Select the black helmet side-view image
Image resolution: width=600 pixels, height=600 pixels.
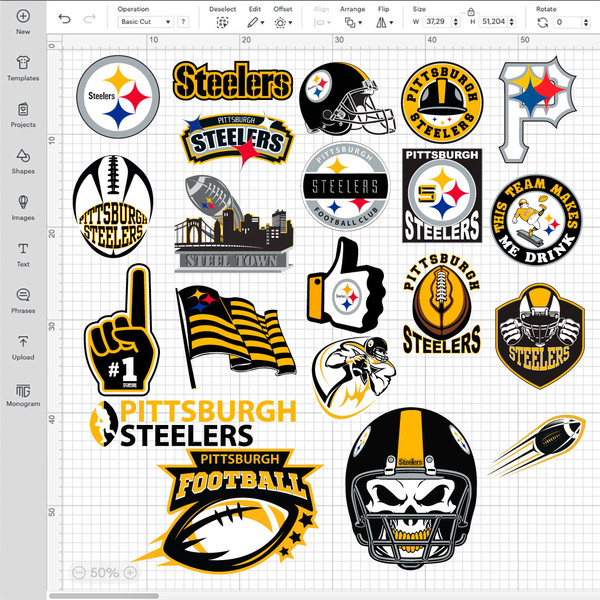(347, 99)
